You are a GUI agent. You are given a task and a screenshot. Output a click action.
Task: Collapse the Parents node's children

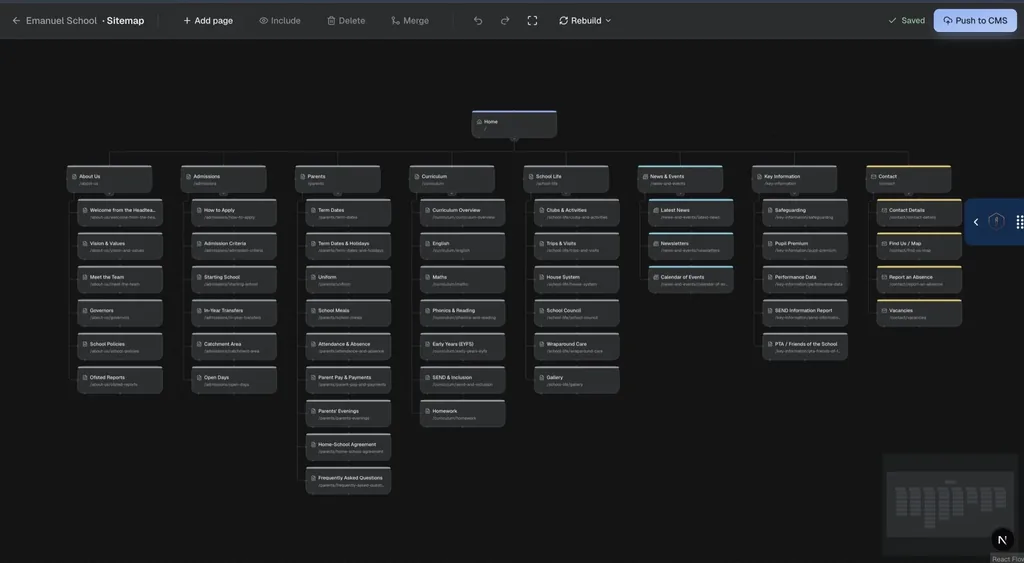click(338, 193)
